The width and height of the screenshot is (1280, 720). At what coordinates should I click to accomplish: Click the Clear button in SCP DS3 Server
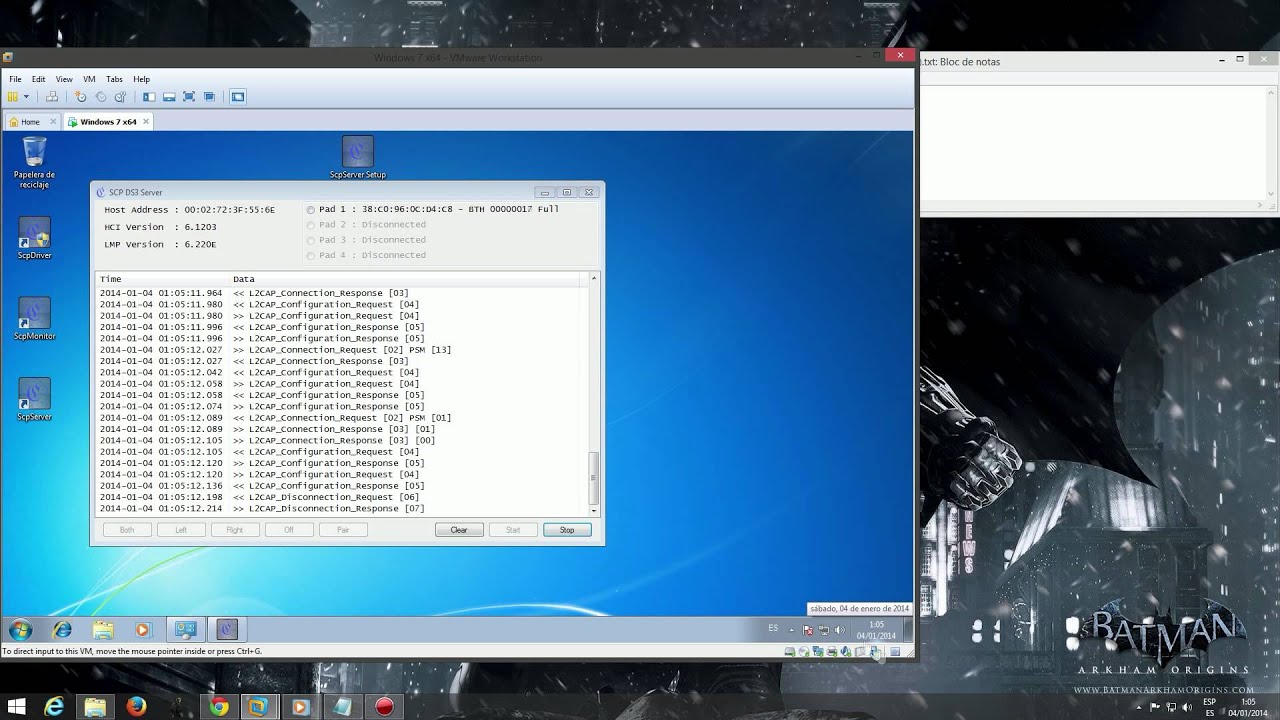(459, 530)
